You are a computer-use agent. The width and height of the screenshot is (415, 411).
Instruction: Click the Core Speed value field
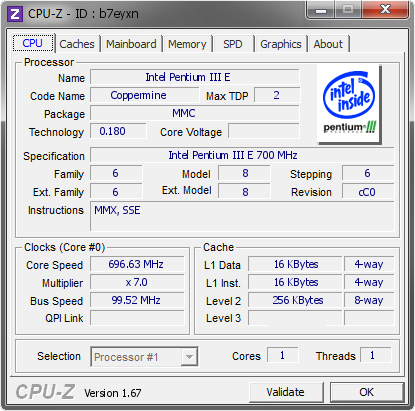tap(137, 264)
